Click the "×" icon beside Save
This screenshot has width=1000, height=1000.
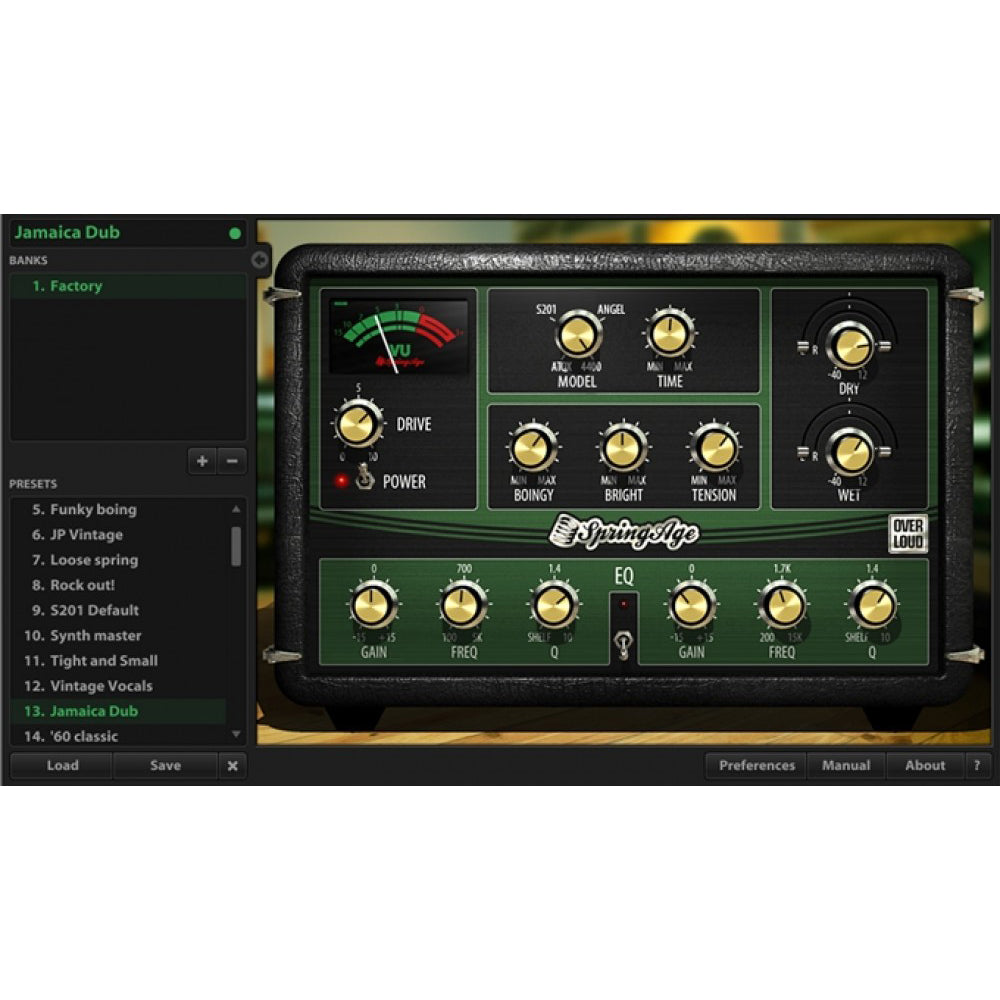click(233, 766)
